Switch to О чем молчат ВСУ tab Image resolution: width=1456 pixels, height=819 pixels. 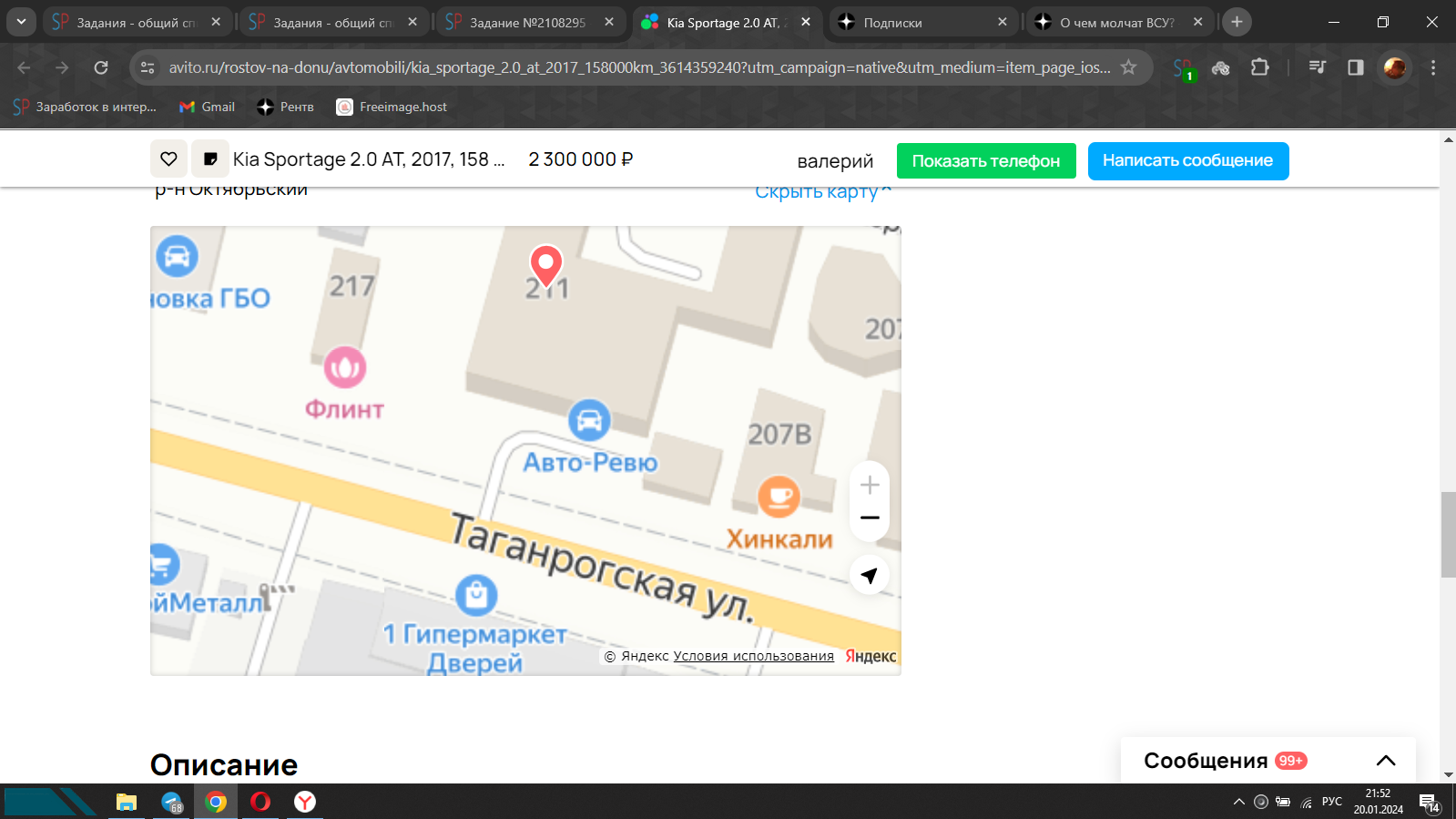(x=1120, y=22)
